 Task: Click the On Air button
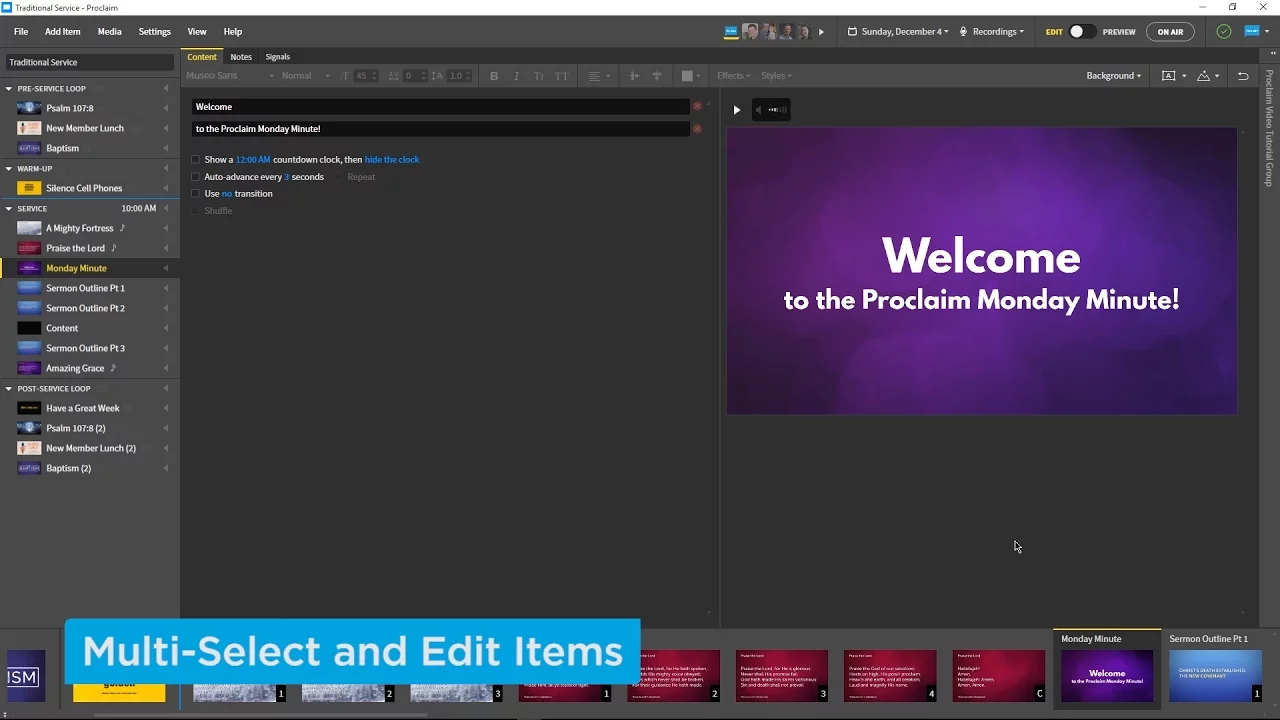pyautogui.click(x=1170, y=32)
